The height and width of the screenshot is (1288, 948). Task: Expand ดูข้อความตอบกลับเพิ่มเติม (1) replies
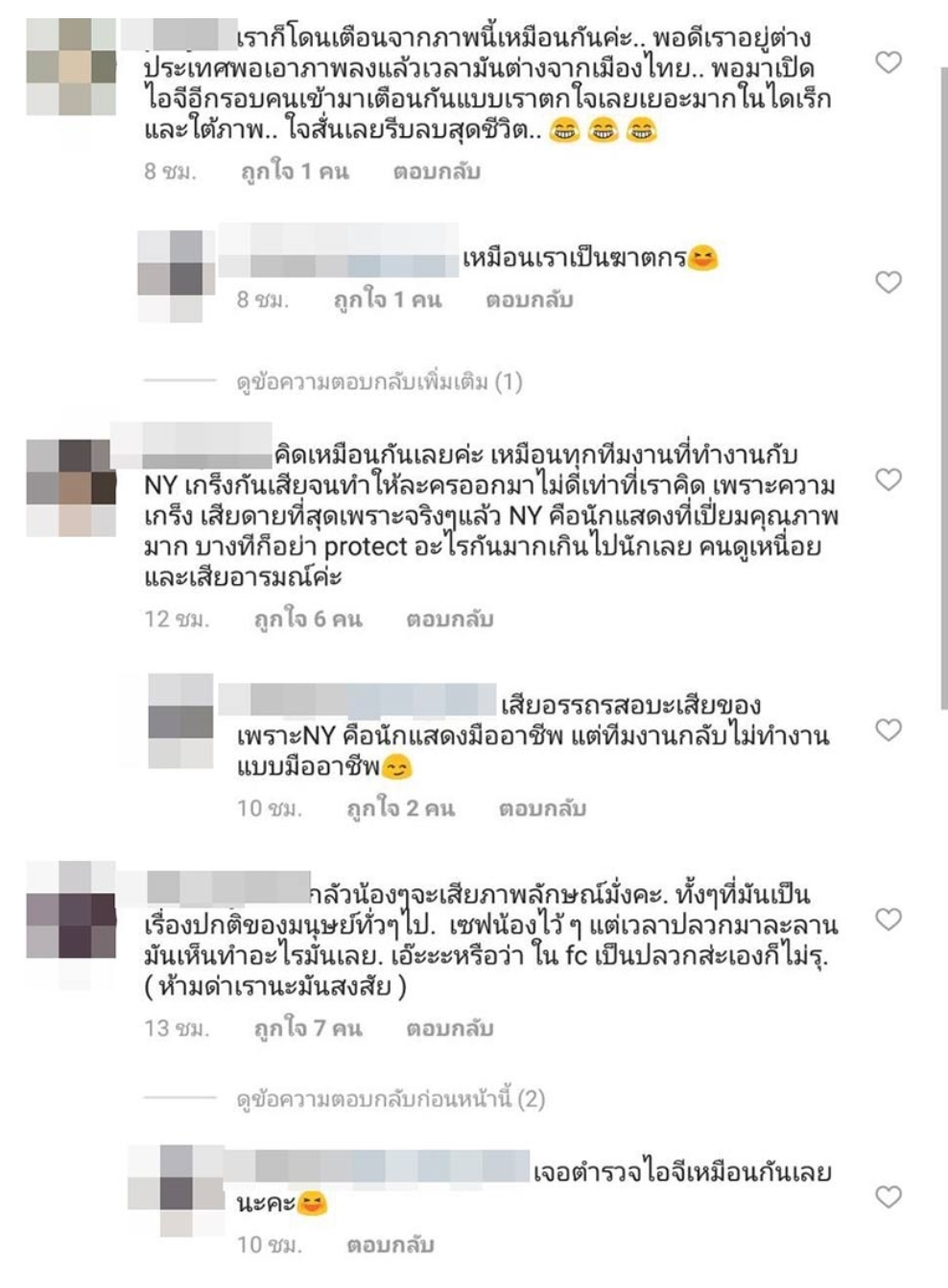coord(379,382)
